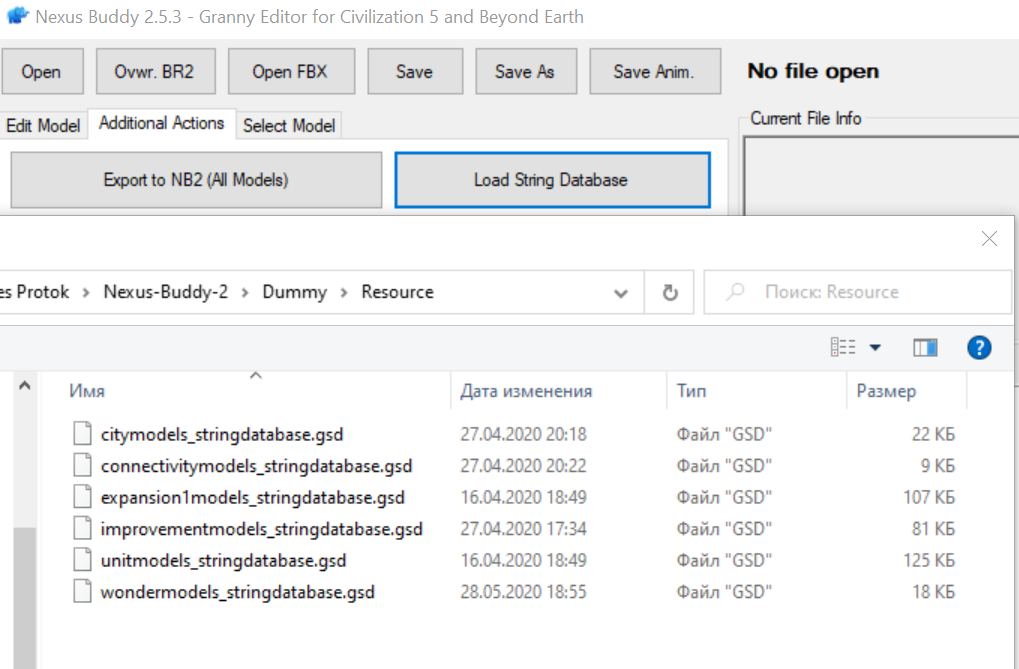The image size is (1019, 669).
Task: Toggle the preview pane icon
Action: point(925,348)
